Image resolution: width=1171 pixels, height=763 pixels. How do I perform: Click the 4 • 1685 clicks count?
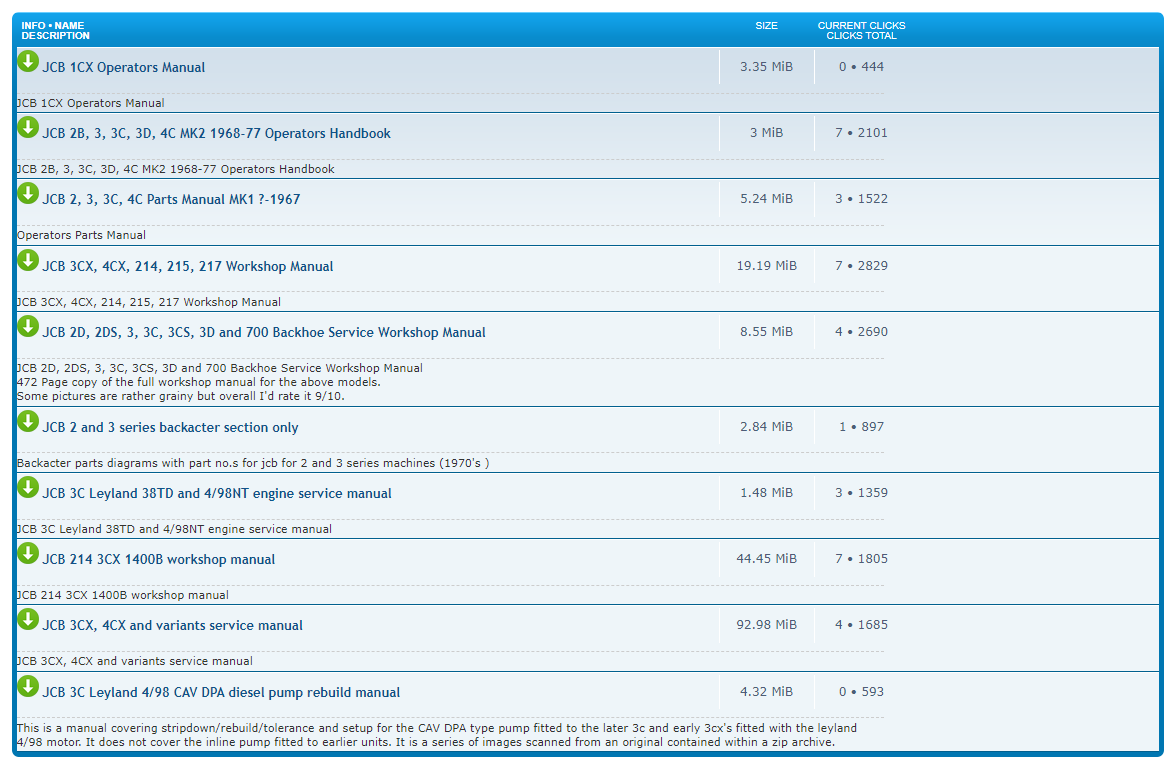pos(861,625)
